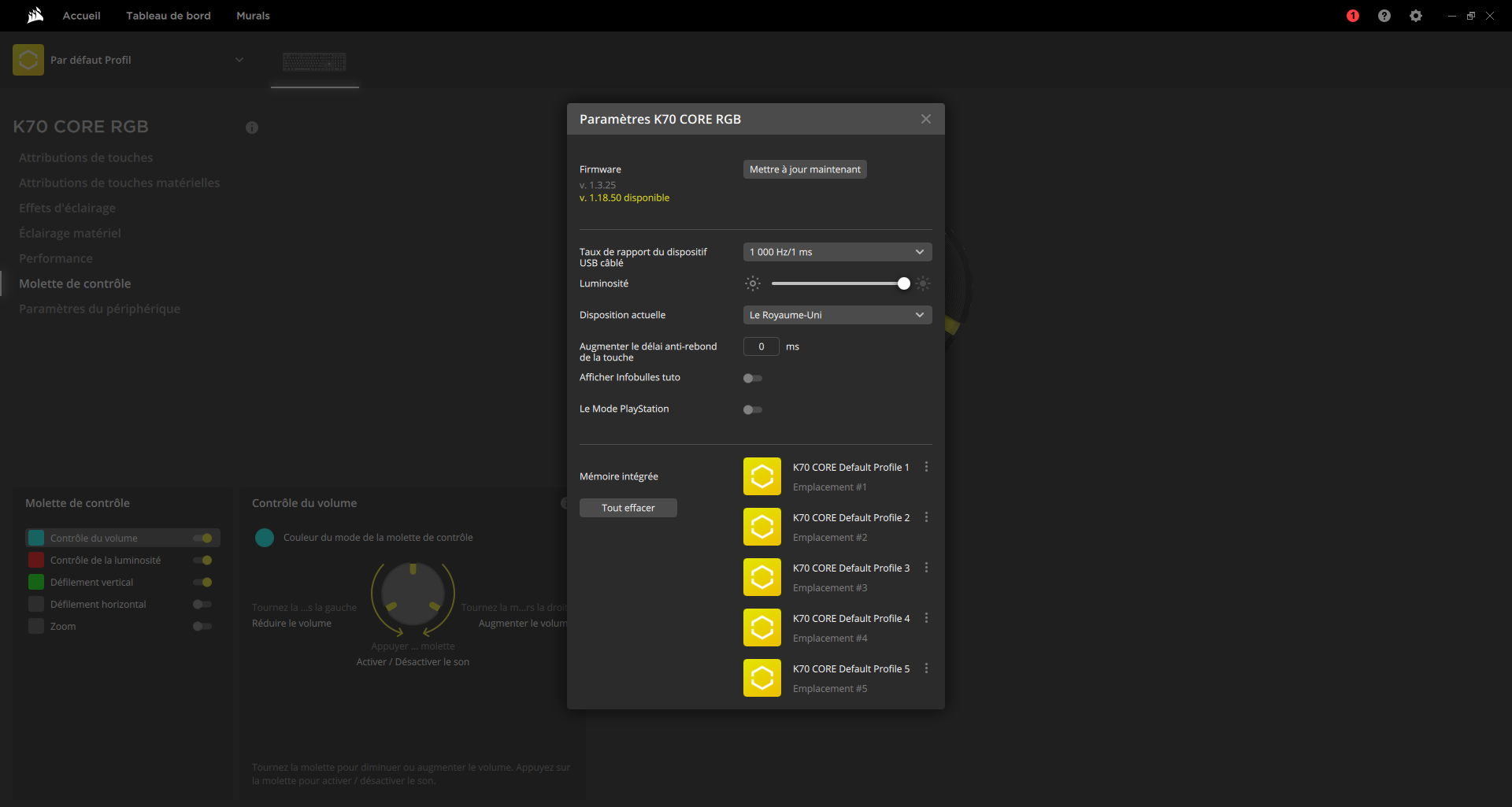Click the Luminosité slider handle
The width and height of the screenshot is (1512, 807).
(x=904, y=283)
